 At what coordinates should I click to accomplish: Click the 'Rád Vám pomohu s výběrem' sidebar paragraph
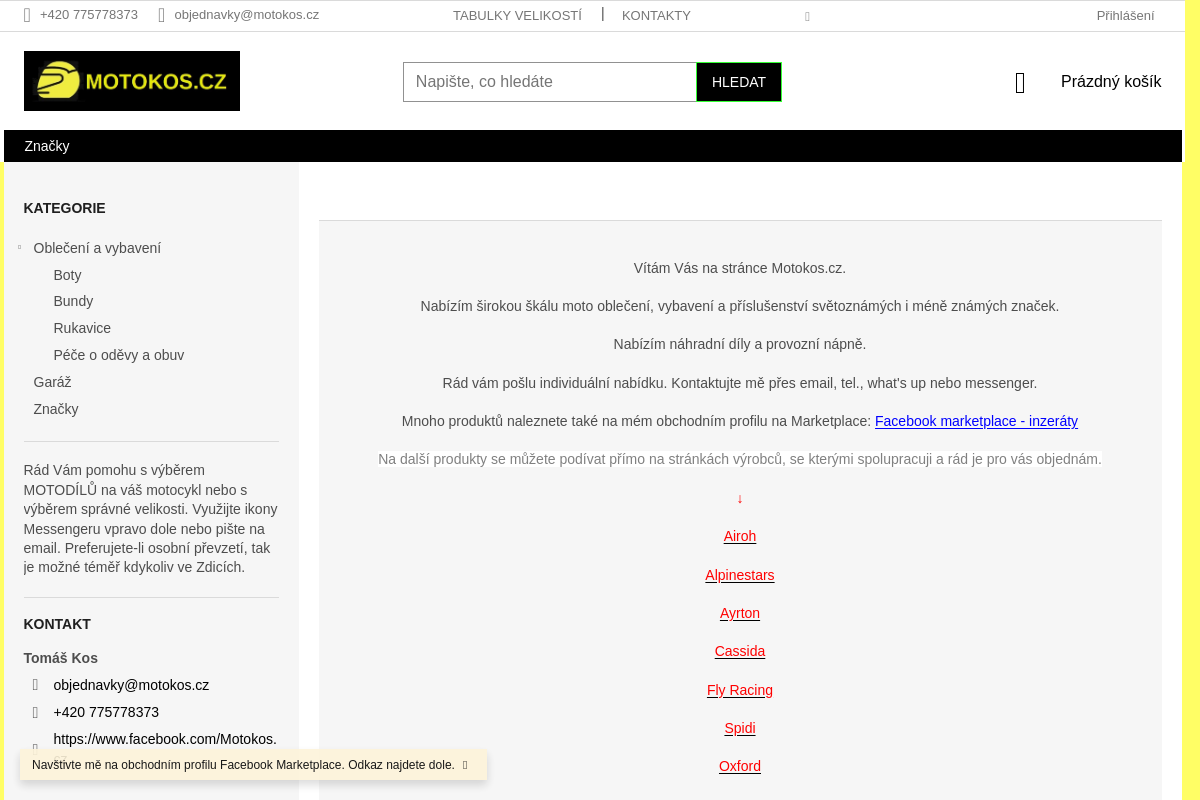(x=151, y=519)
